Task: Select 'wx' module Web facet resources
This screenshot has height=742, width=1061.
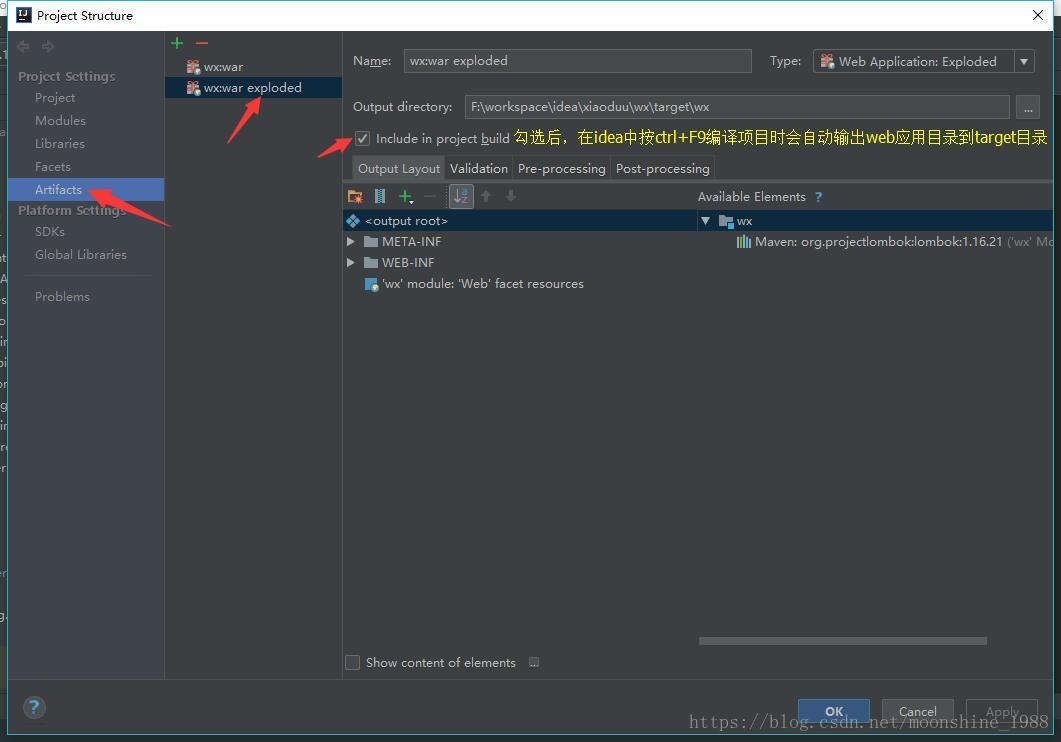Action: pyautogui.click(x=474, y=284)
